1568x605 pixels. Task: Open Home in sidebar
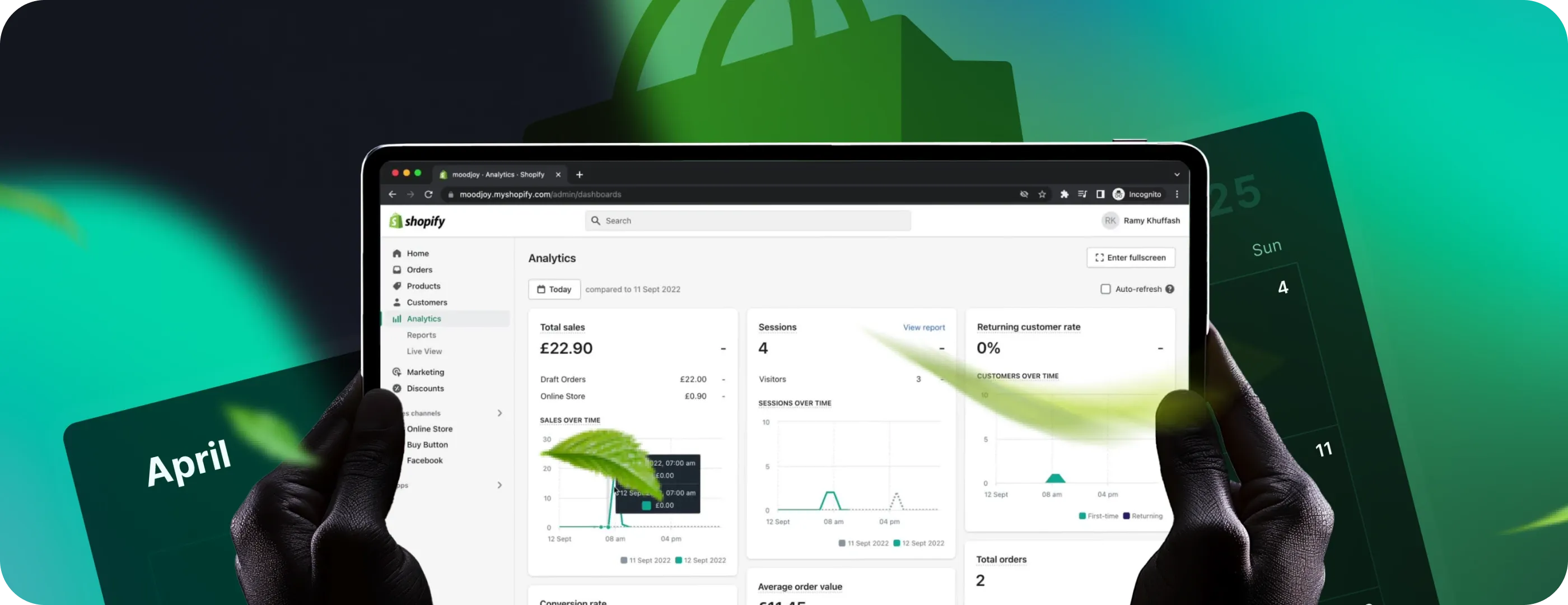pyautogui.click(x=418, y=253)
